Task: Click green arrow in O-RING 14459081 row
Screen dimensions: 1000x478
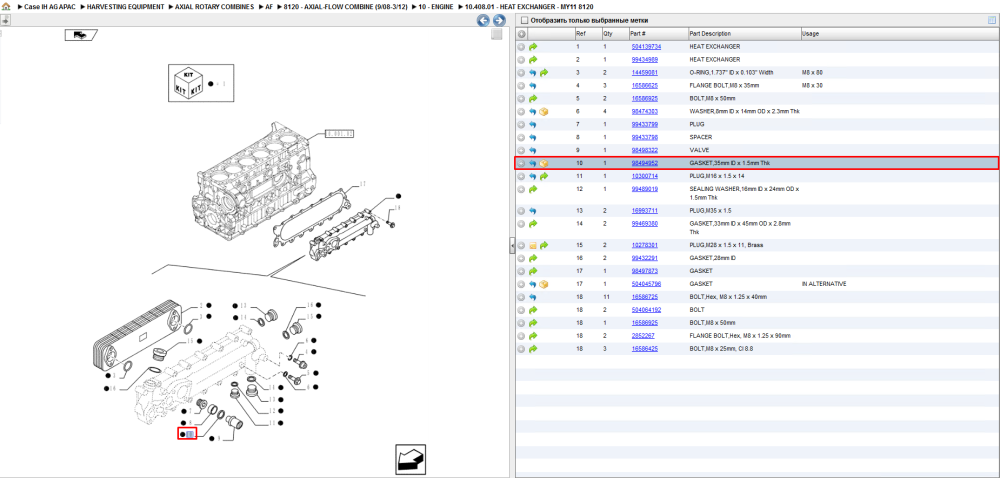Action: 544,73
